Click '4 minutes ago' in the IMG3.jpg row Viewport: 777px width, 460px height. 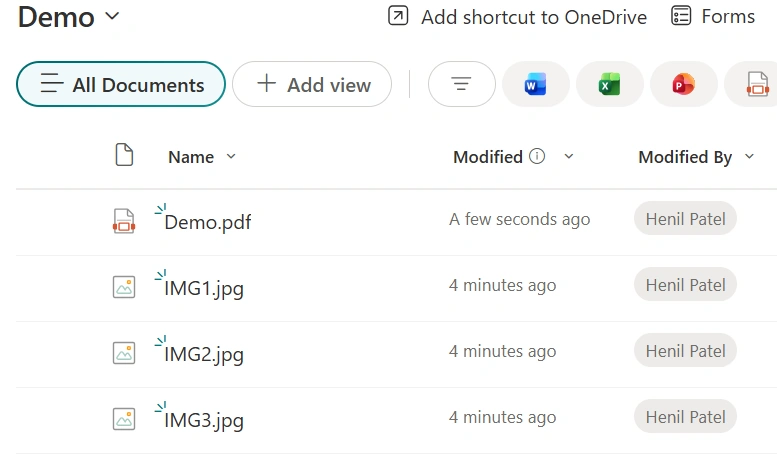(502, 417)
